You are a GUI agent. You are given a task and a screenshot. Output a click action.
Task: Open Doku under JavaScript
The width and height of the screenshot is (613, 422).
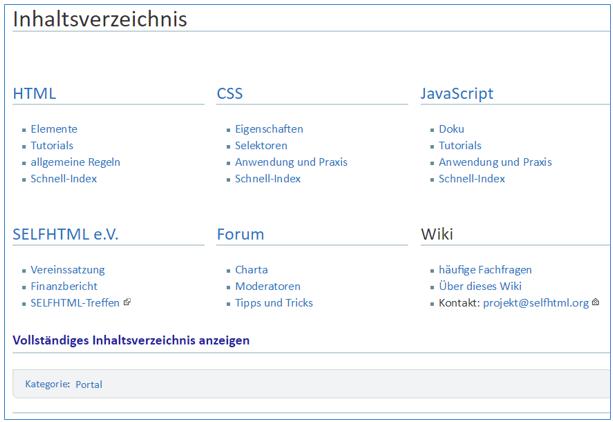coord(452,129)
